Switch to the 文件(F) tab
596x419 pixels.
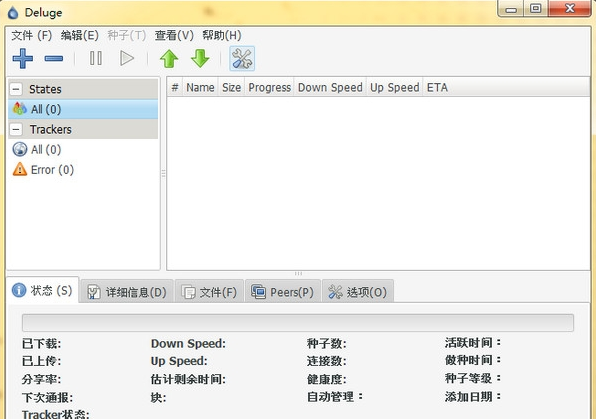[209, 292]
